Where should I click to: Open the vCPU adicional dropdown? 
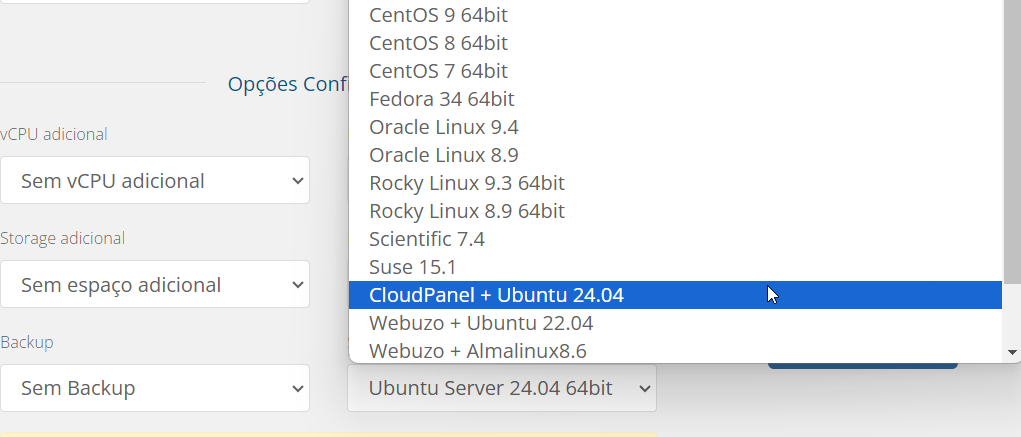pos(155,180)
